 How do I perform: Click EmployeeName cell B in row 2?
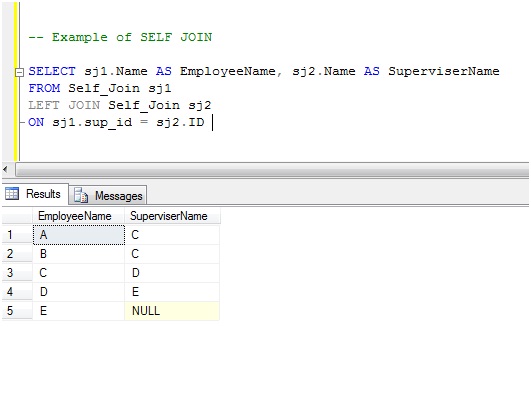coord(79,254)
